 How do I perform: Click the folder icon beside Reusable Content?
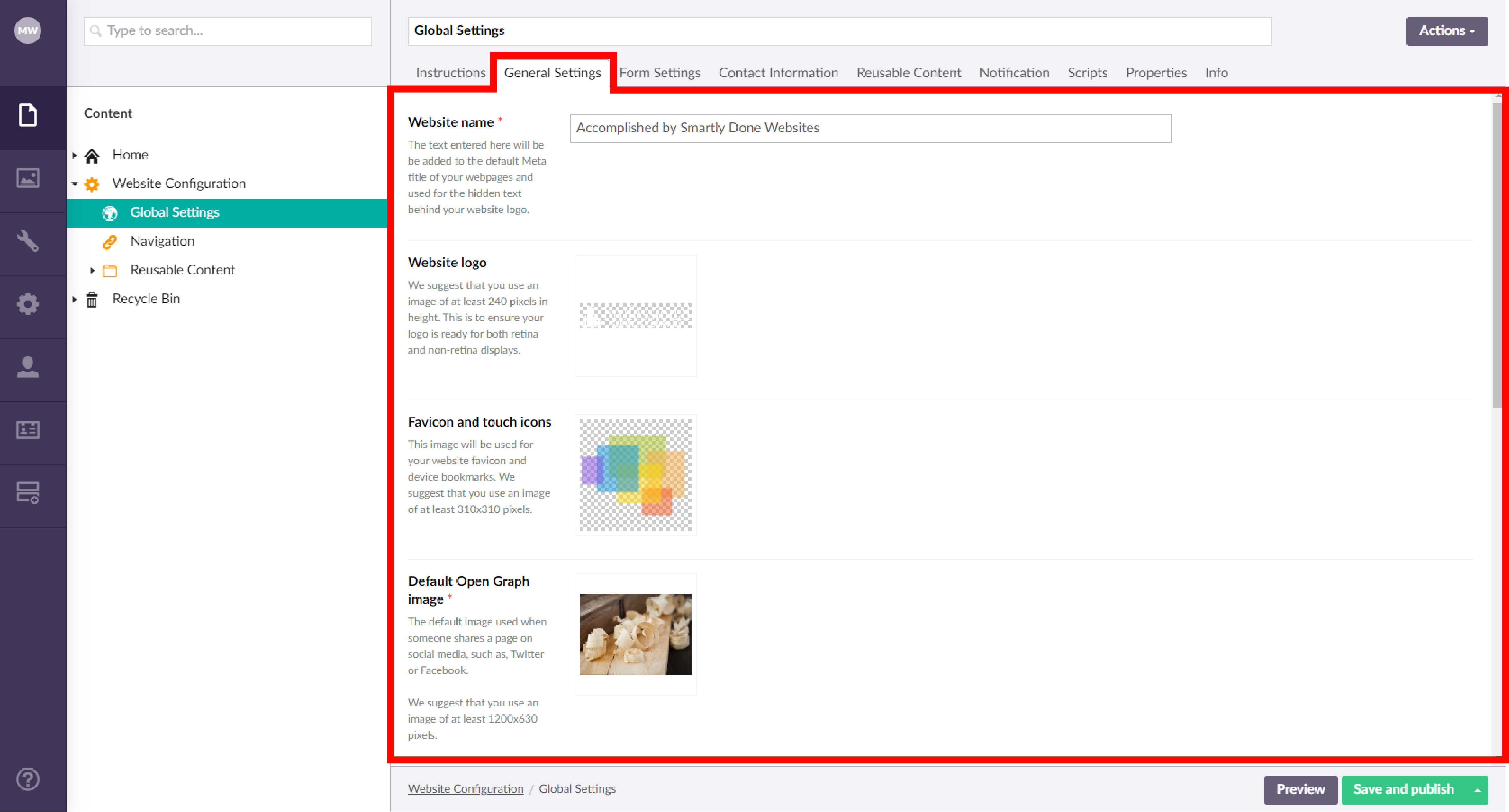point(110,270)
